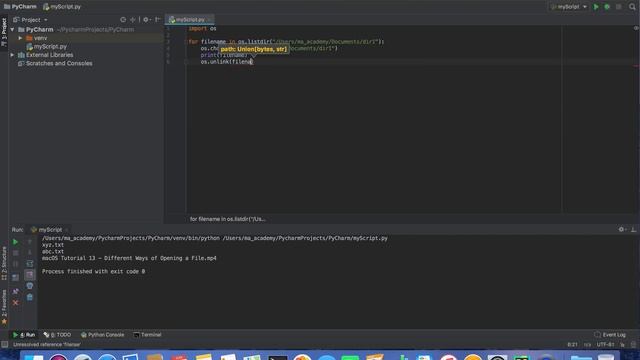Open Project panel gear settings
The height and width of the screenshot is (360, 640).
pos(146,20)
